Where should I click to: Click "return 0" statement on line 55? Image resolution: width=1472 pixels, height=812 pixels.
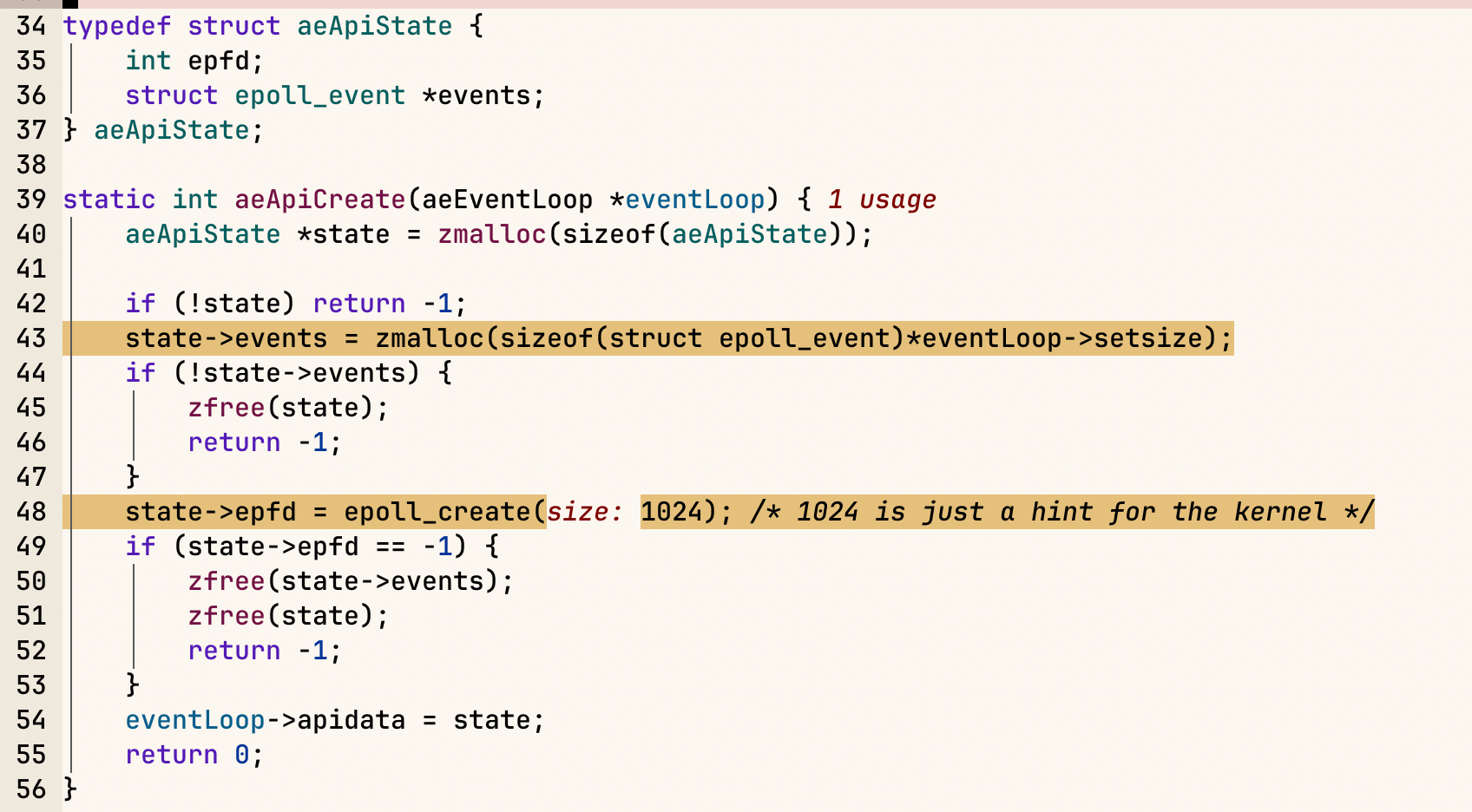pos(194,755)
